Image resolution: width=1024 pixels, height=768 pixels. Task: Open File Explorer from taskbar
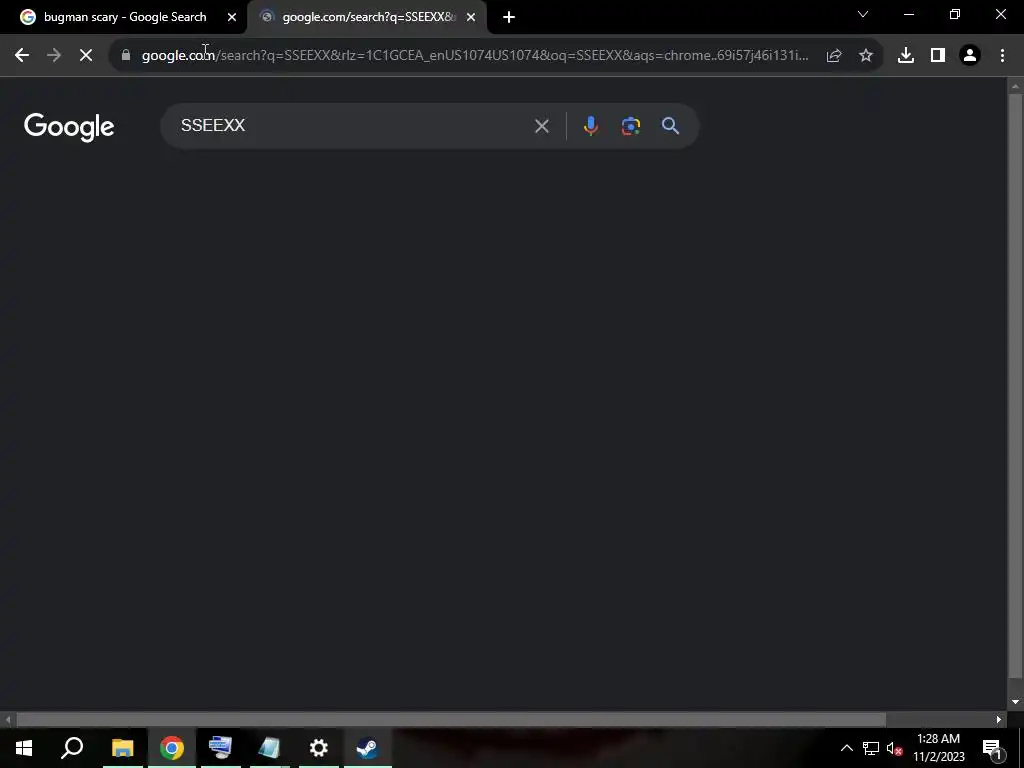point(122,748)
